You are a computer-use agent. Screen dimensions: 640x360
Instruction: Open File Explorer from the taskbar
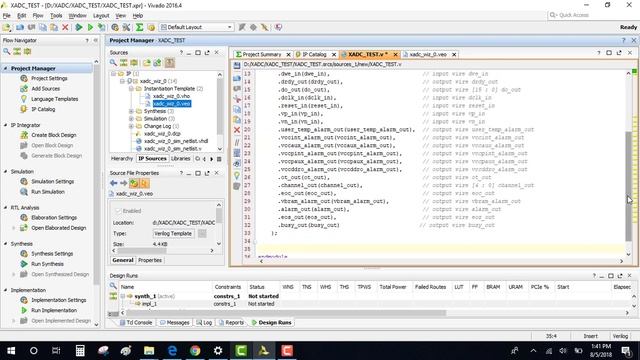point(149,351)
